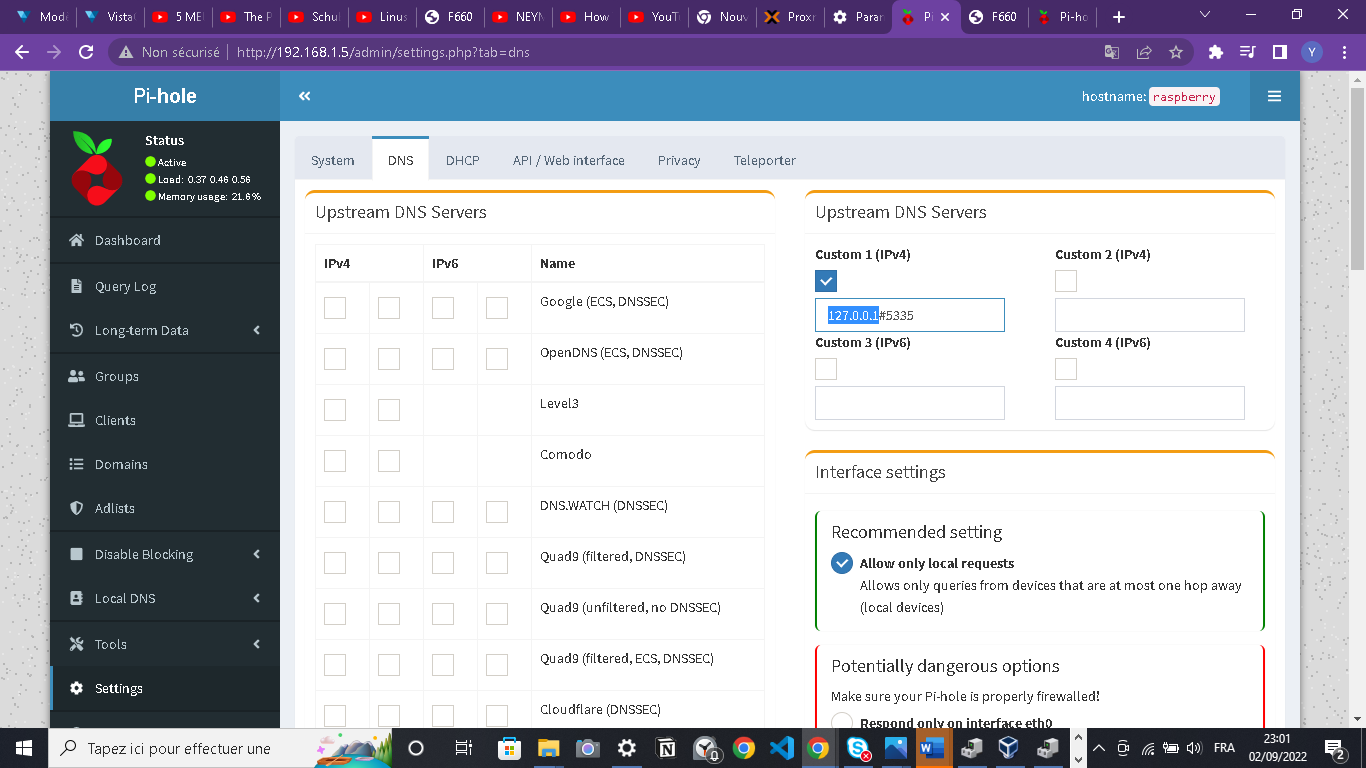Open the browser extensions puzzle icon

(1216, 52)
